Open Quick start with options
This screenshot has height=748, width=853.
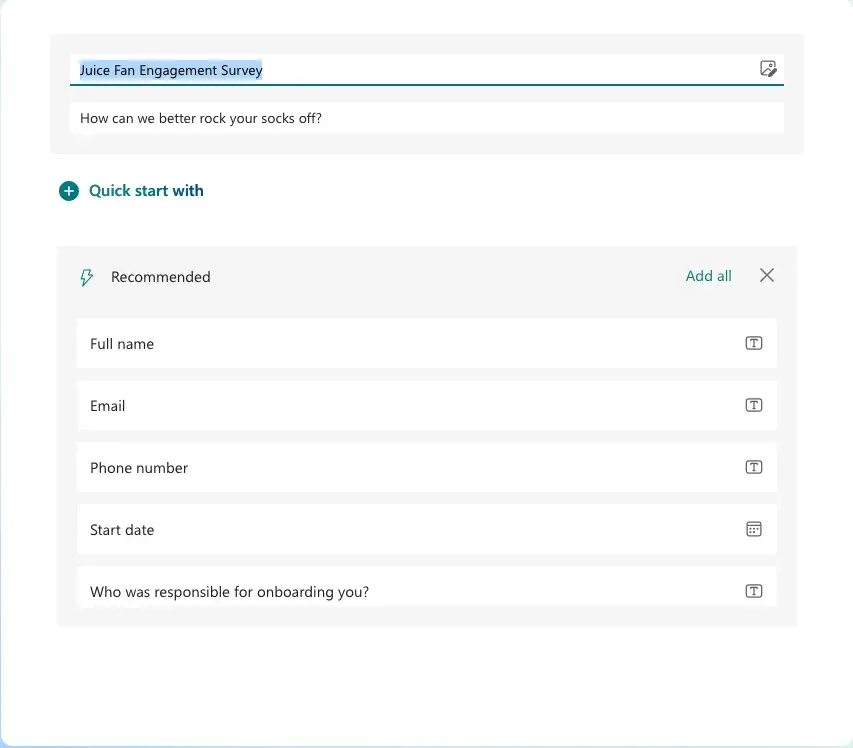coord(146,190)
